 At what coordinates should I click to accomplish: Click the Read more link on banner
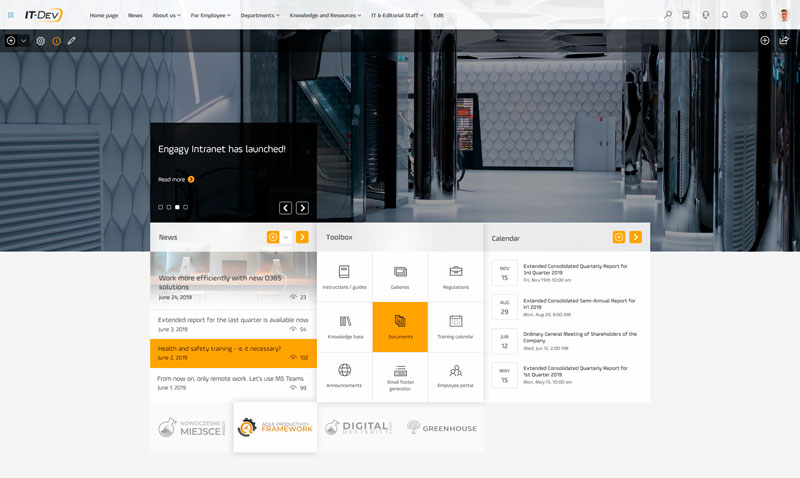click(x=176, y=179)
